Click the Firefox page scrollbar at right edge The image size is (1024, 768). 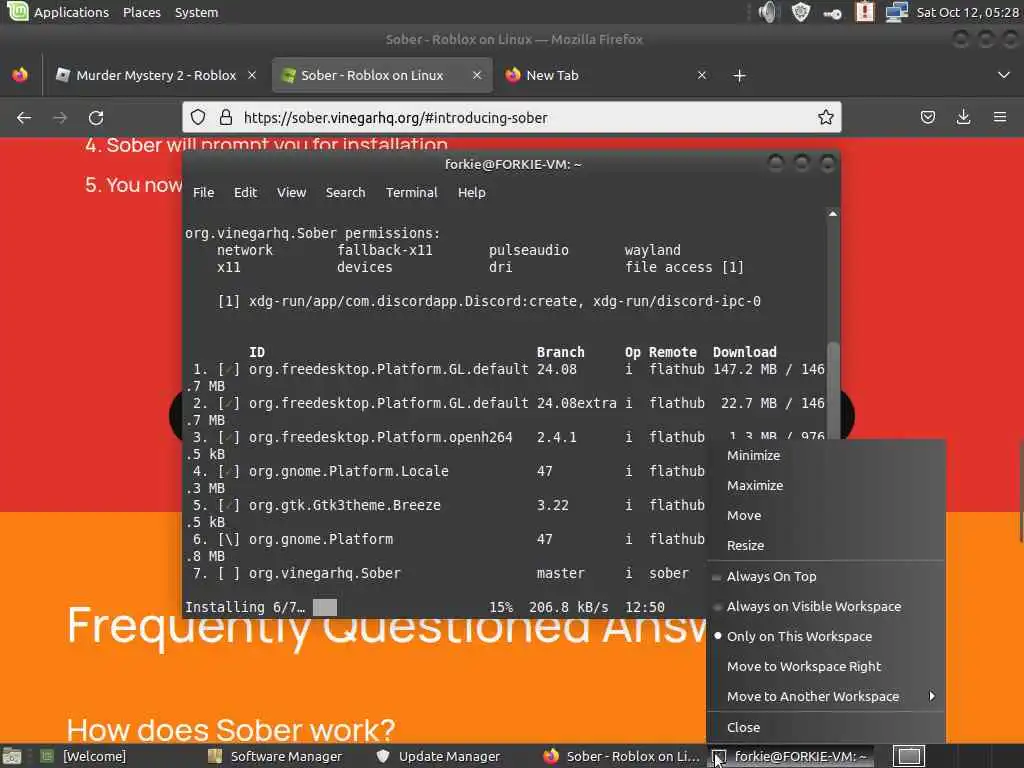(x=1021, y=491)
